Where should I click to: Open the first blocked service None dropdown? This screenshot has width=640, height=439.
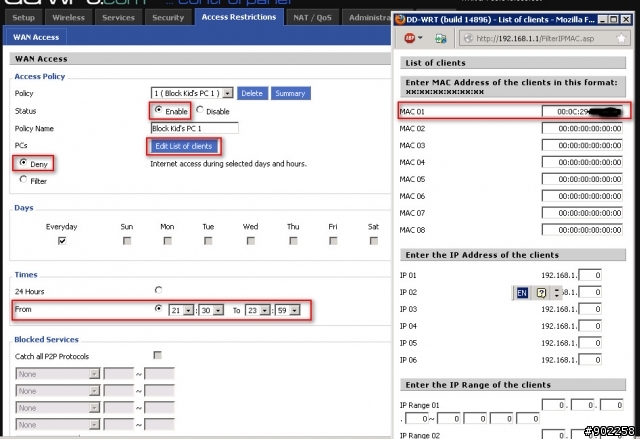pos(58,374)
